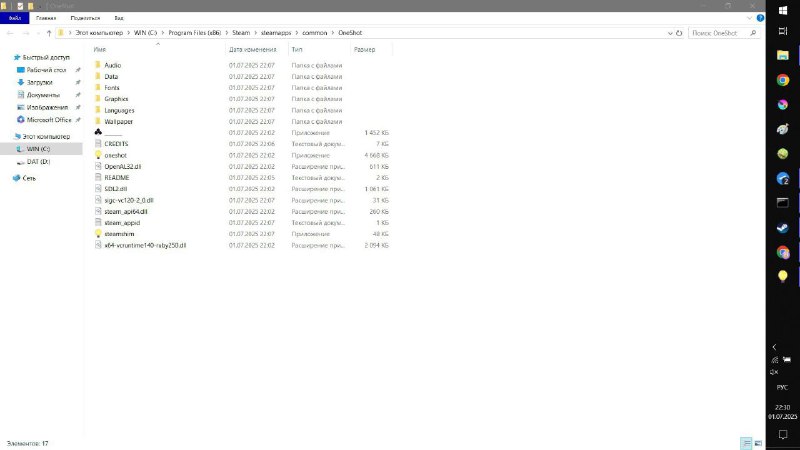Open Microsoft Office in sidebar
Viewport: 800px width, 450px height.
[49, 120]
